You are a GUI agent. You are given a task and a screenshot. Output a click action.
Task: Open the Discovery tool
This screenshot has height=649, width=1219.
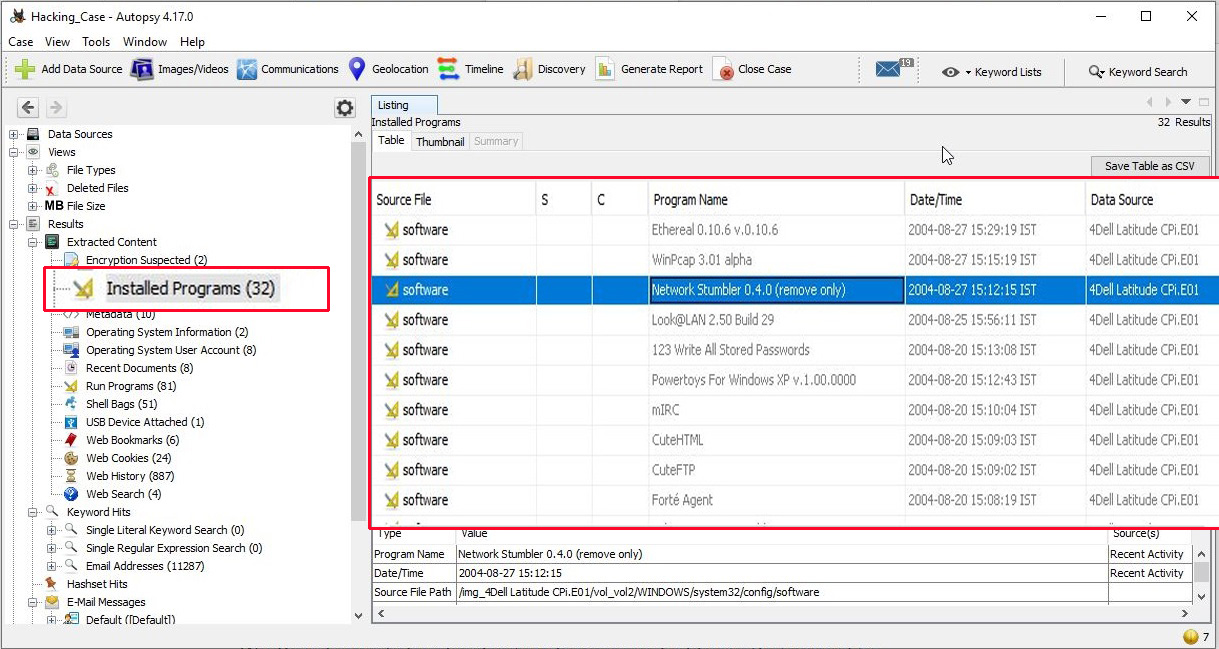[549, 69]
